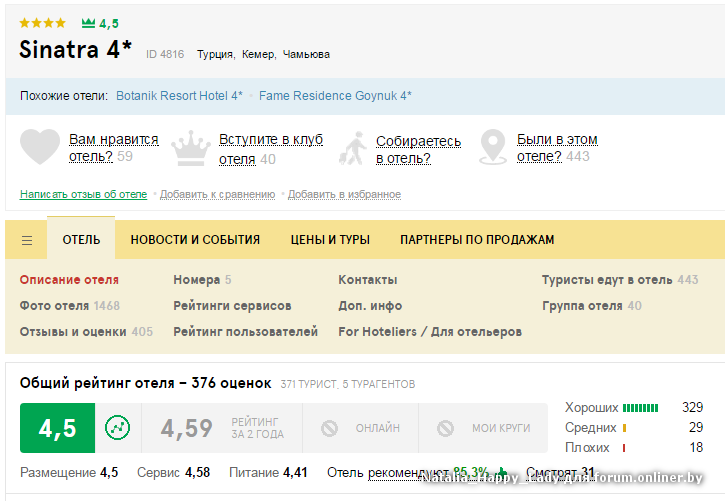Select the ОТЕЛЬ tab
725x501 pixels.
pyautogui.click(x=81, y=239)
